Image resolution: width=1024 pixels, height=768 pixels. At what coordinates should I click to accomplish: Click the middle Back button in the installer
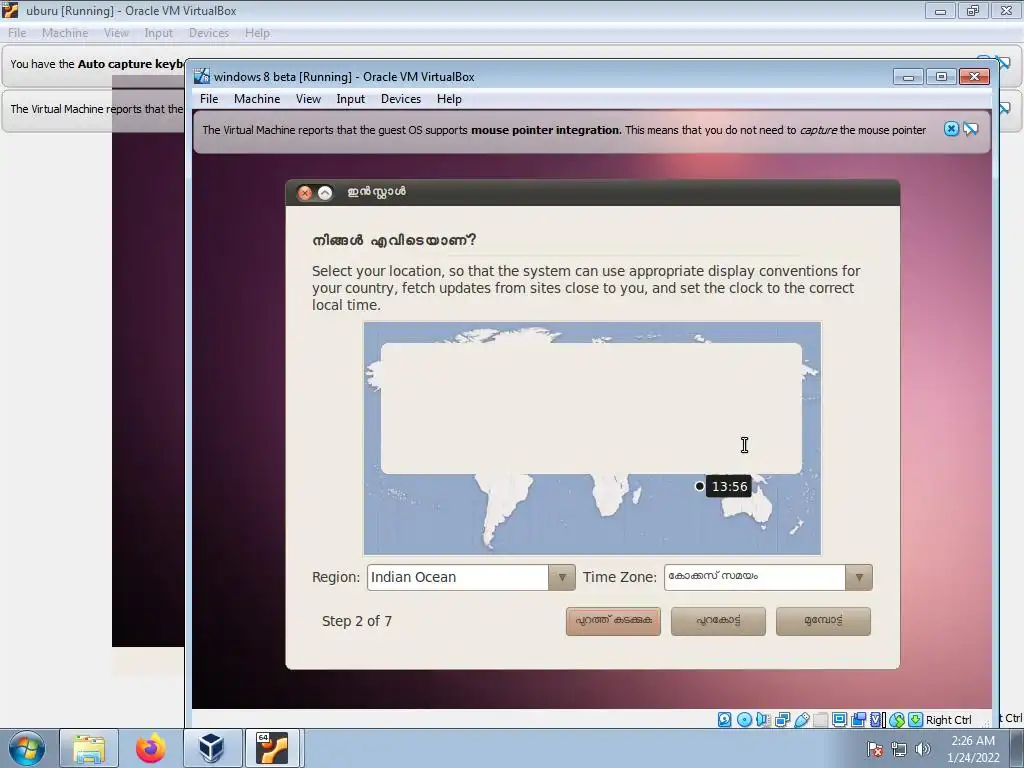[x=718, y=621]
